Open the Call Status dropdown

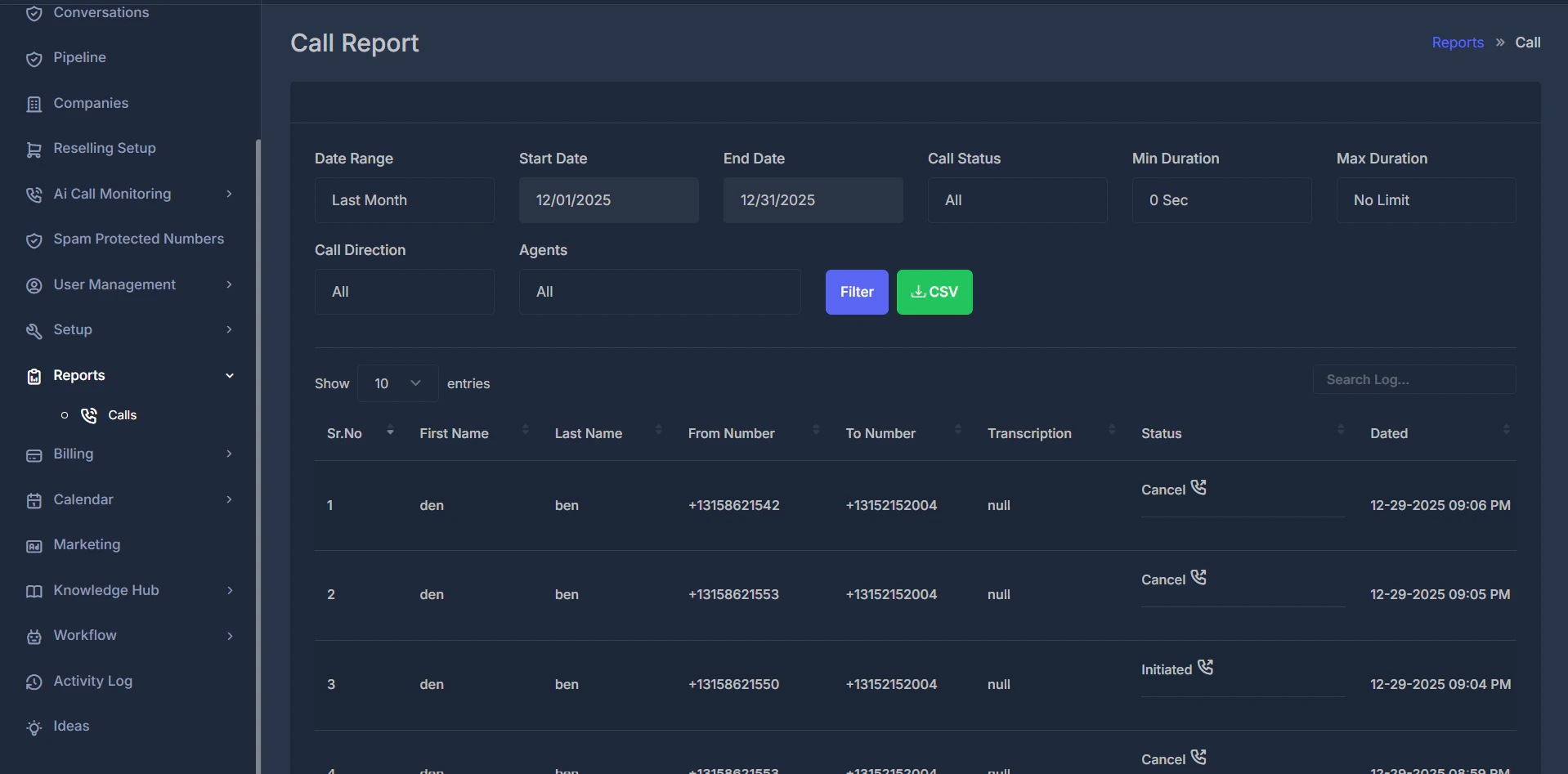(x=1016, y=199)
